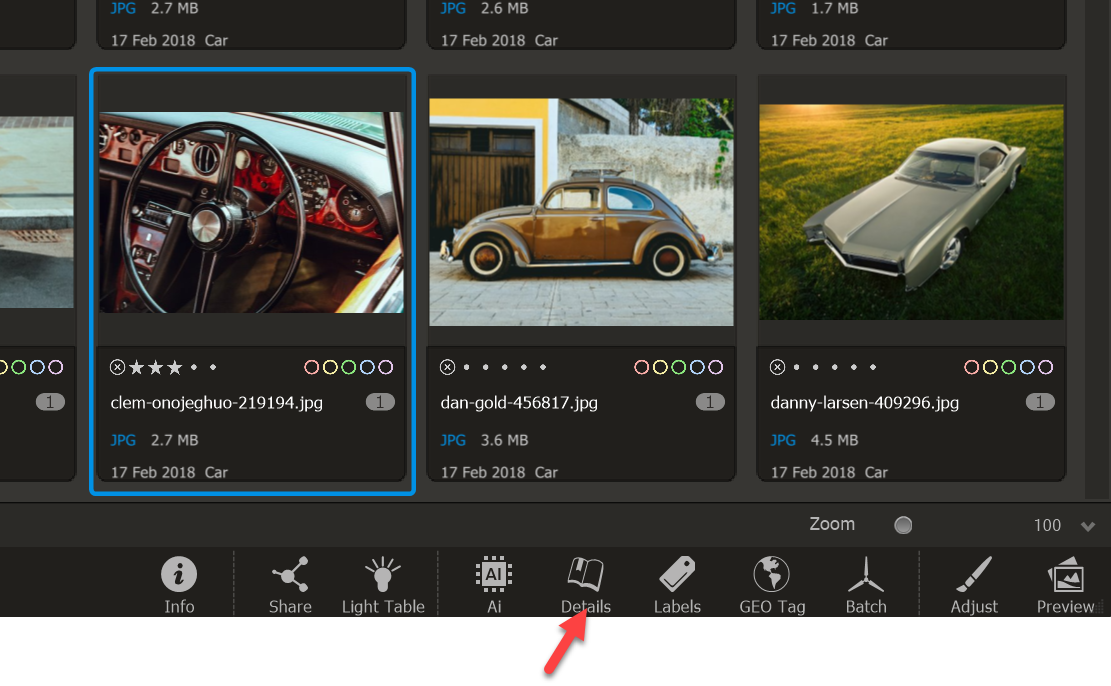Image resolution: width=1111 pixels, height=686 pixels.
Task: Rate danny-larsen-409296.jpg one star
Action: click(x=796, y=367)
